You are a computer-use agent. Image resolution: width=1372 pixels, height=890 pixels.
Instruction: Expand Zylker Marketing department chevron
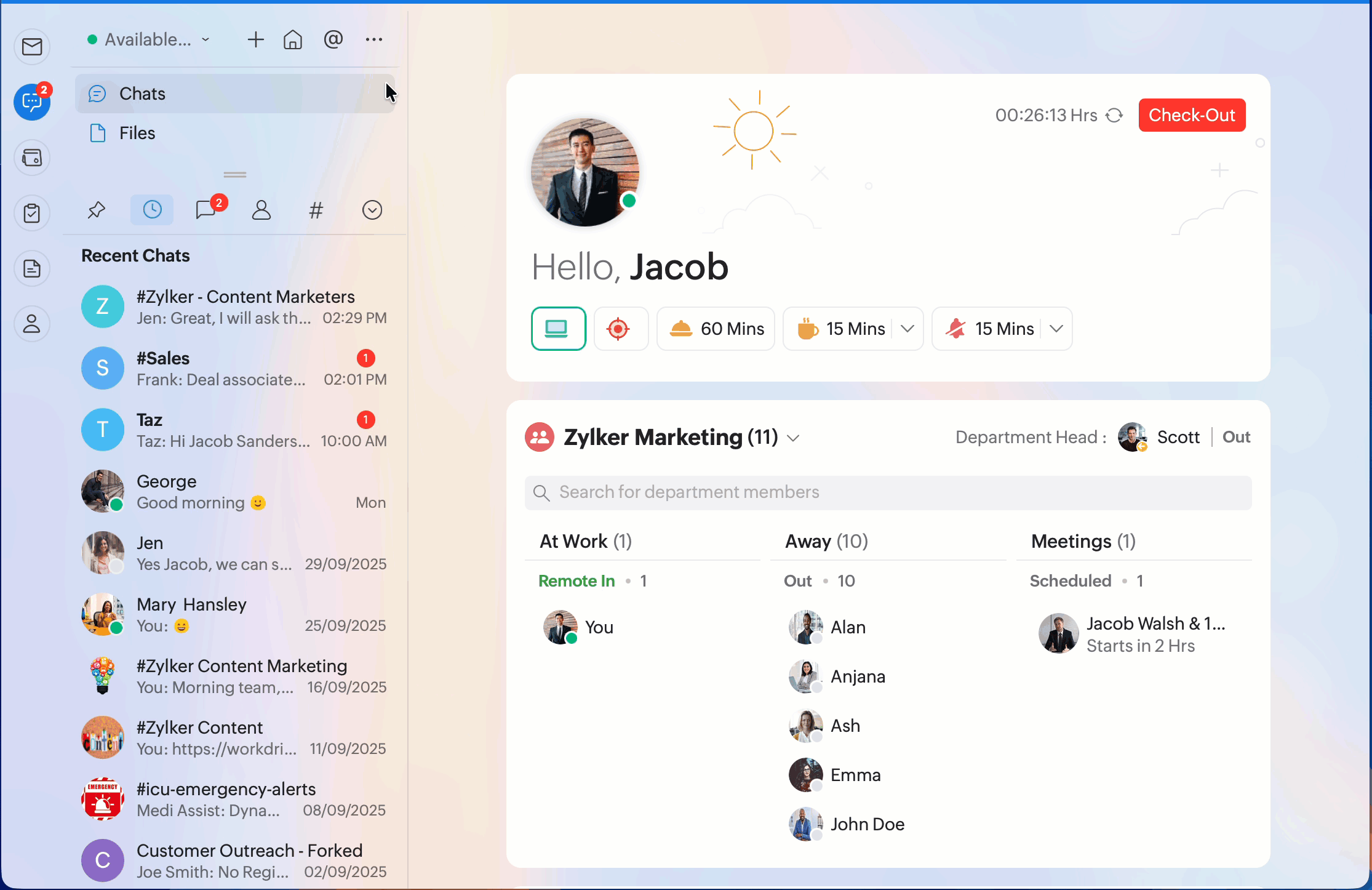794,438
